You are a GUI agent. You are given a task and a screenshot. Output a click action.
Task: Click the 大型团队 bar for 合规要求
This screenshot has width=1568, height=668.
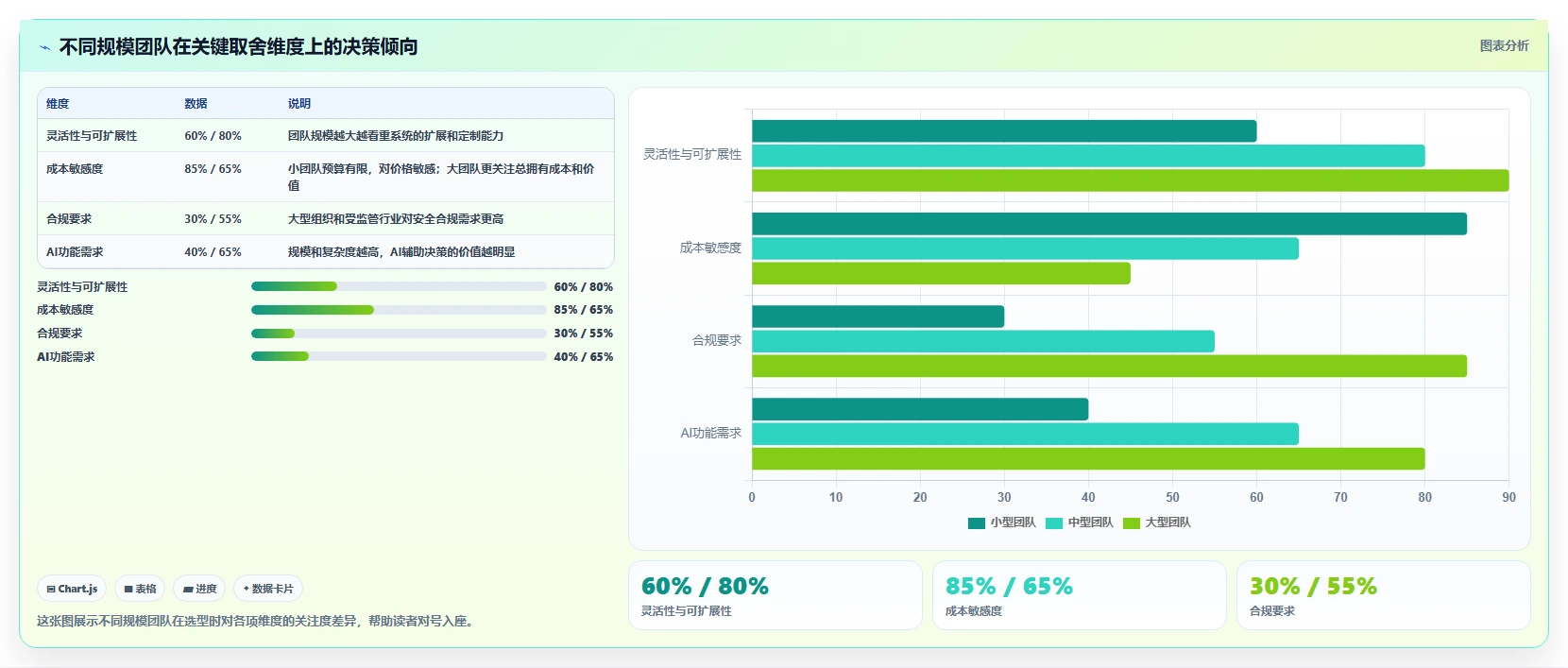(1109, 366)
